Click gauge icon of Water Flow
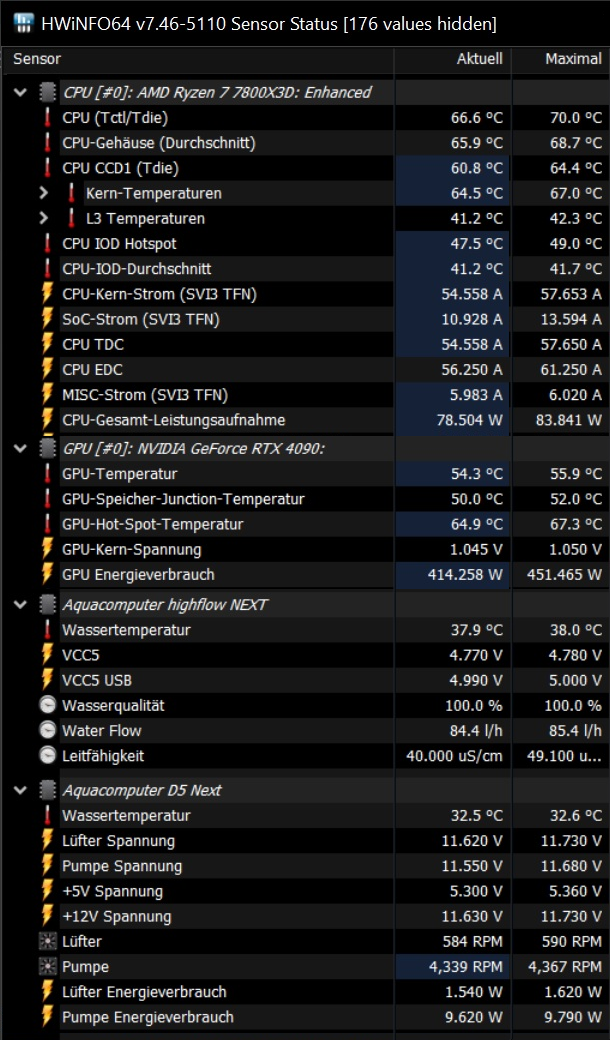 point(47,730)
